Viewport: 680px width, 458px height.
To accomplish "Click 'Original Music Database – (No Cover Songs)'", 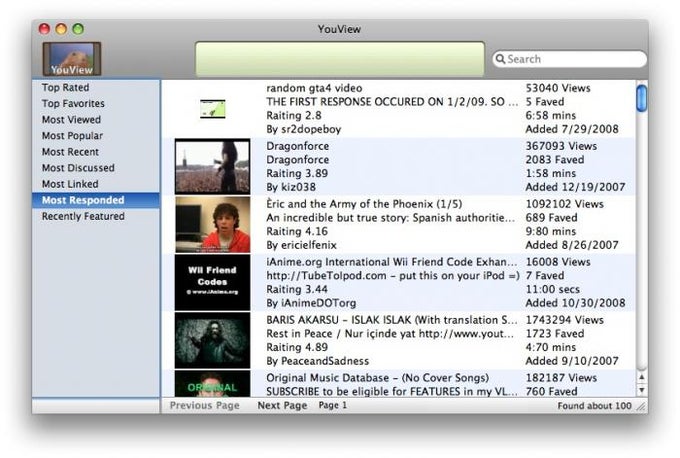I will [x=377, y=378].
